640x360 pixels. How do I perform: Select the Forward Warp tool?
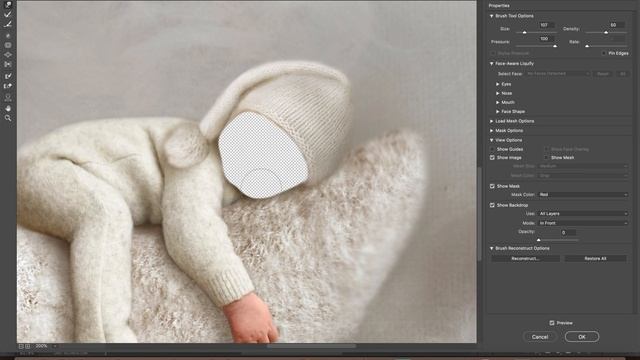8,5
